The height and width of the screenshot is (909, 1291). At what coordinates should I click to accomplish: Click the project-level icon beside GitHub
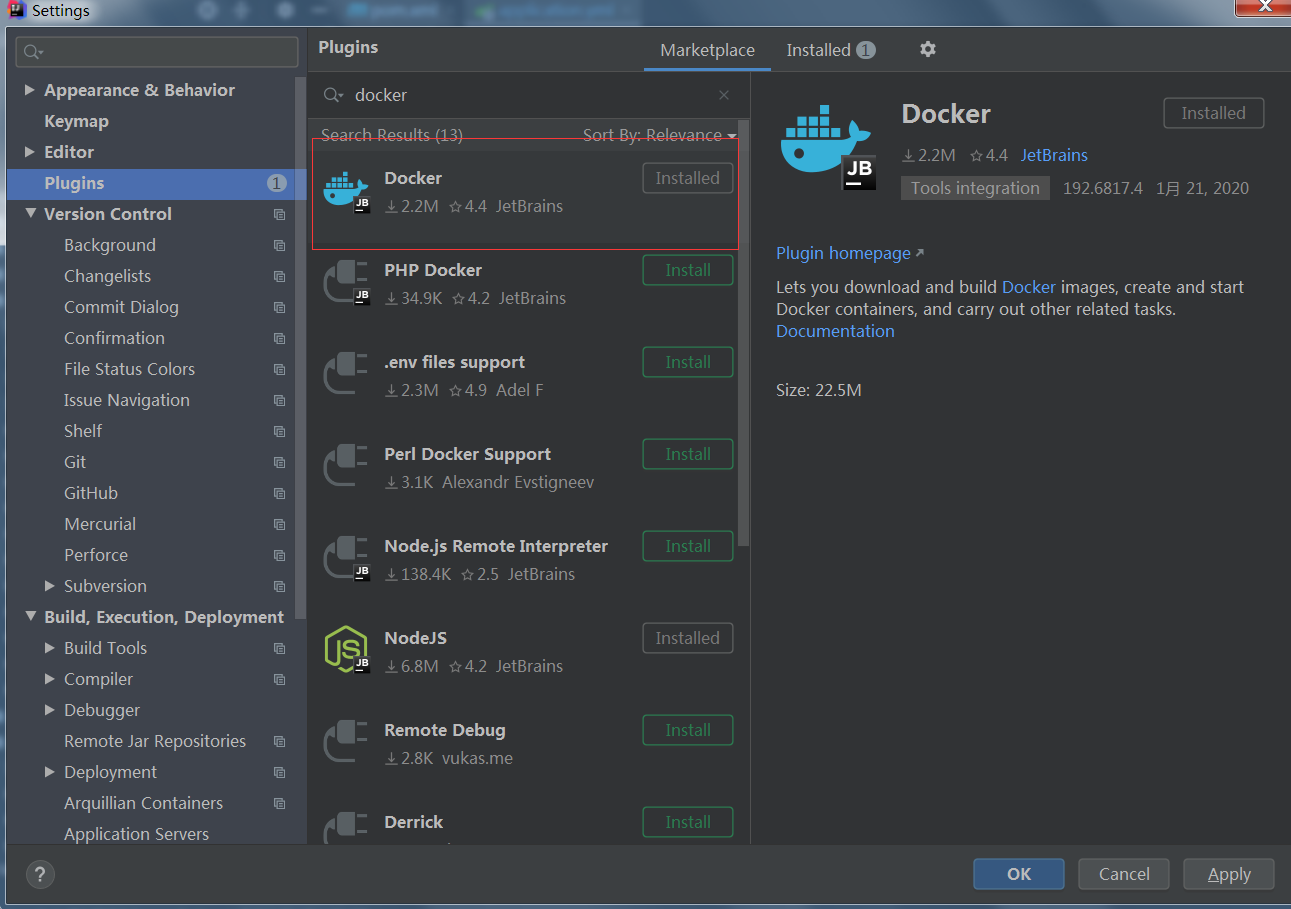pyautogui.click(x=279, y=493)
